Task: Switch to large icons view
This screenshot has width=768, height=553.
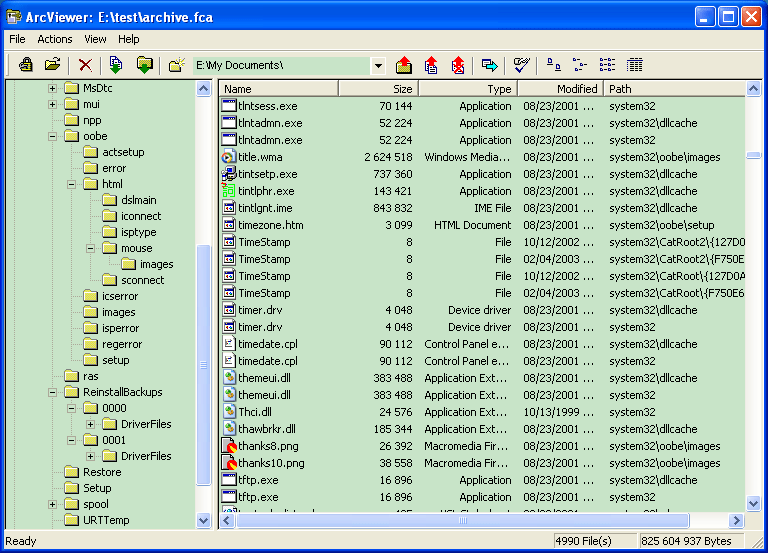Action: tap(553, 65)
